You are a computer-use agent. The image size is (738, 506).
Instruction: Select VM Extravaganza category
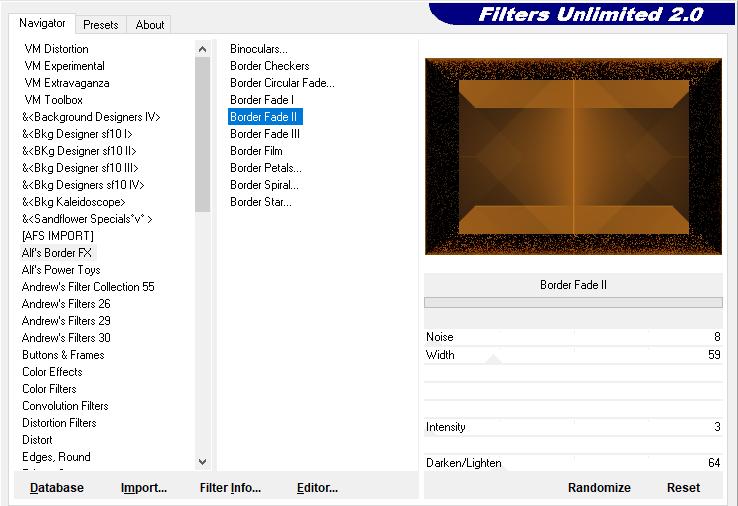click(67, 83)
